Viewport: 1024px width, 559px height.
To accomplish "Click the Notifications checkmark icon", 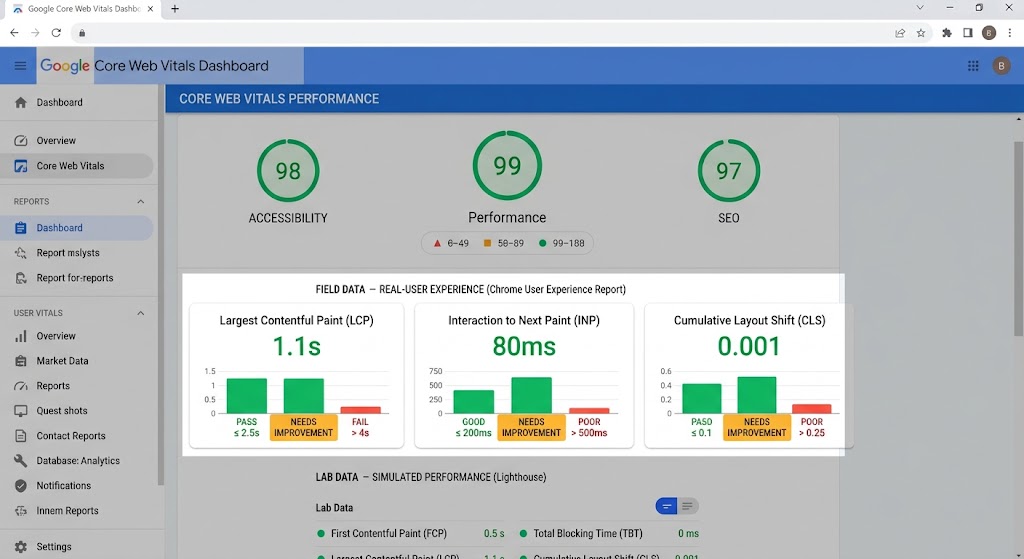I will click(21, 486).
